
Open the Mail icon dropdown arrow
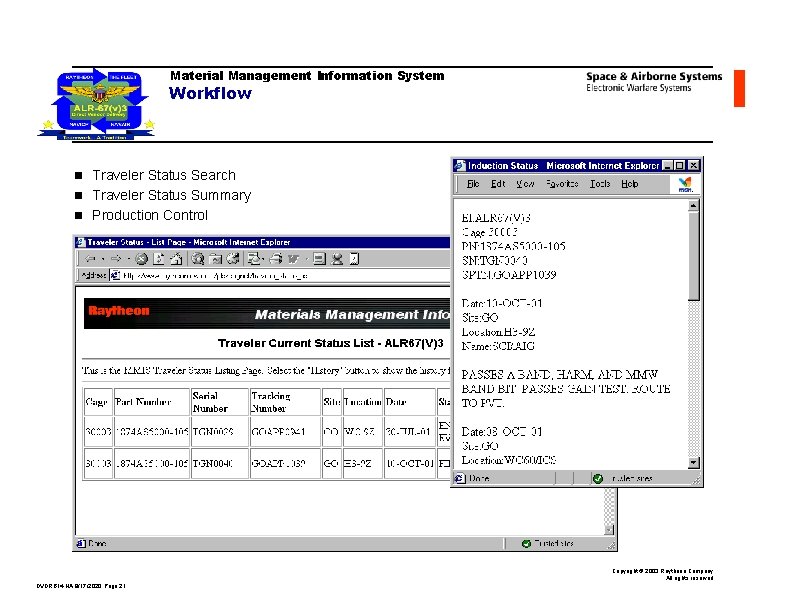[x=265, y=260]
